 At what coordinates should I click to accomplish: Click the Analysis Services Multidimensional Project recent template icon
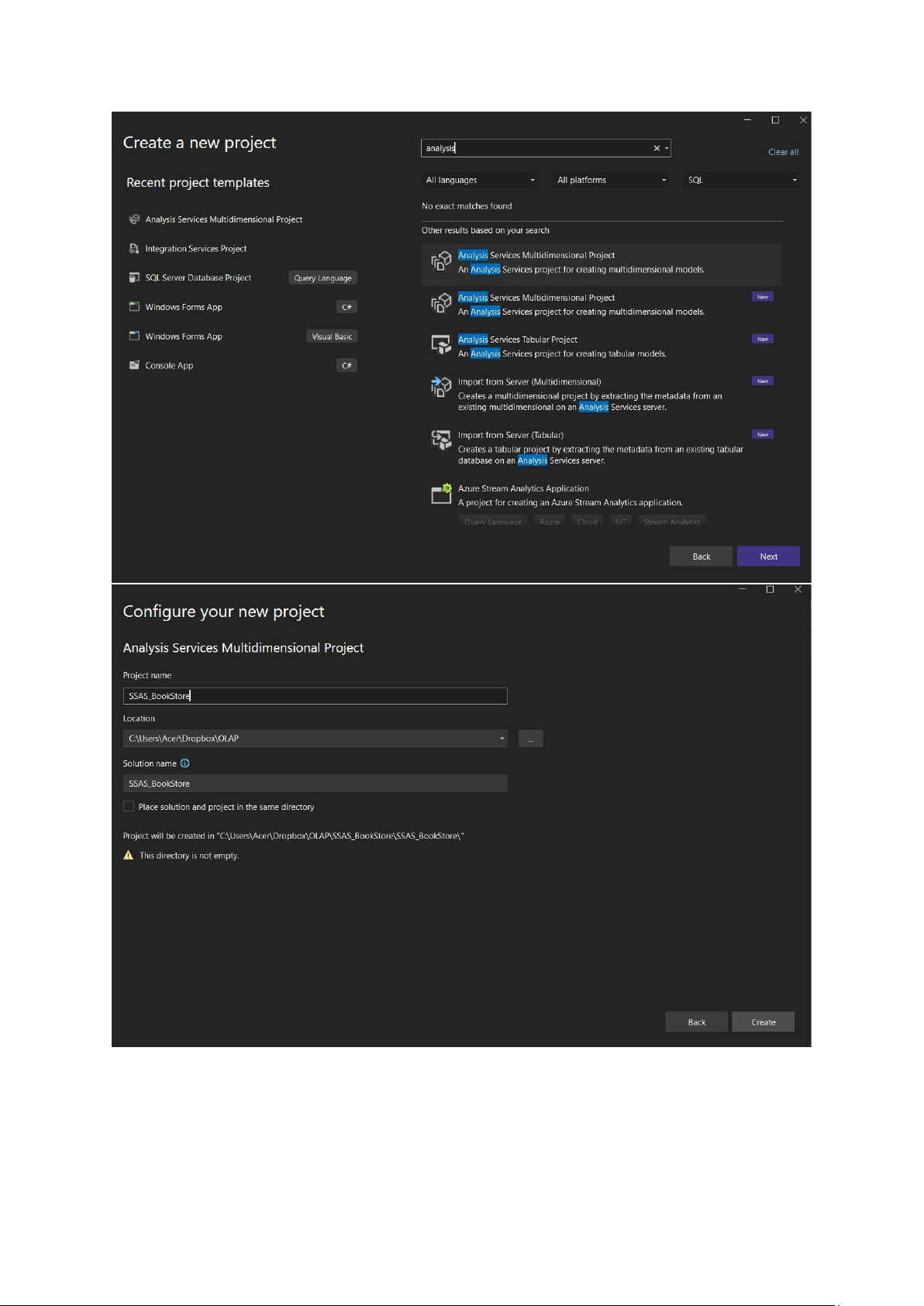tap(134, 219)
